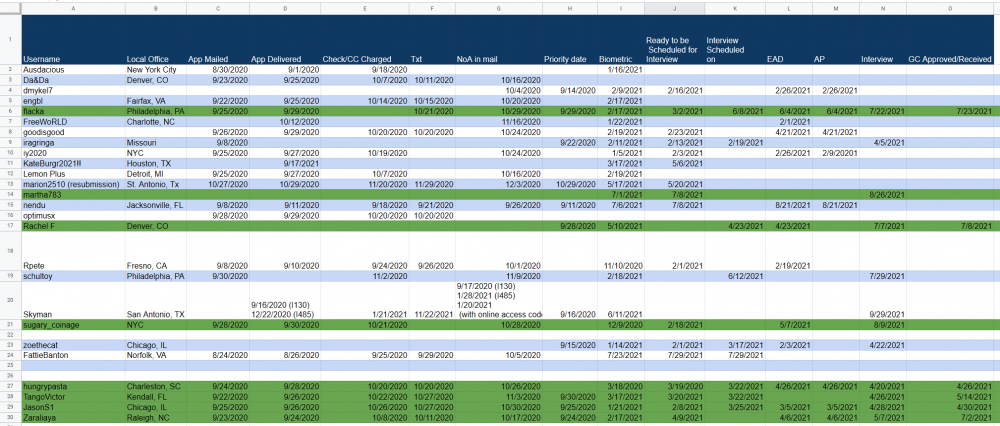This screenshot has height=426, width=1000.
Task: Select the Kendall, FL office cell
Action: click(x=156, y=397)
